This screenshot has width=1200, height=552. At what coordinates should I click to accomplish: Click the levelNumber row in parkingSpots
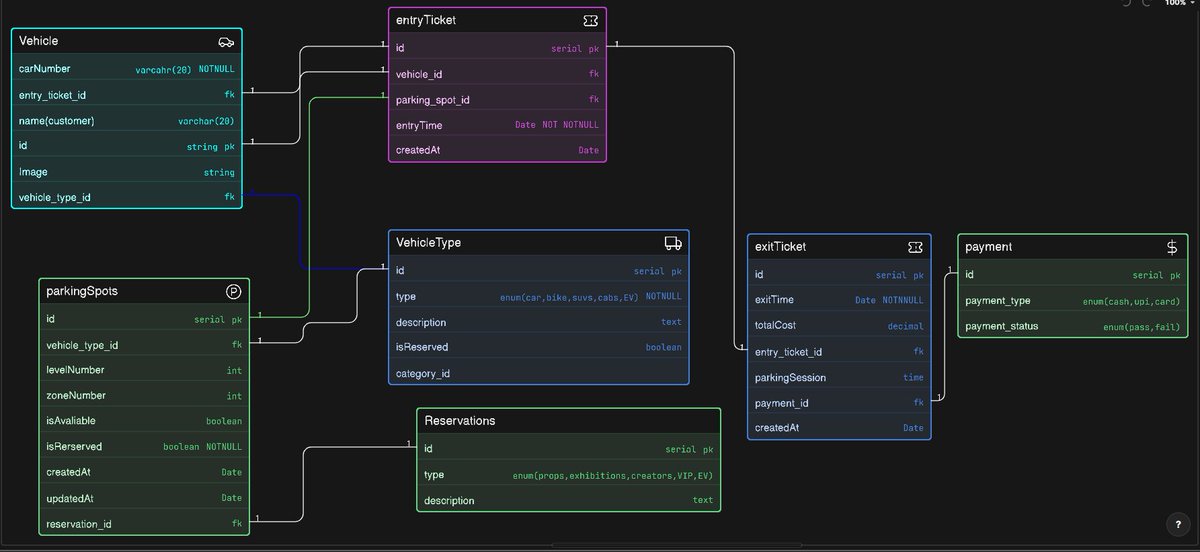coord(145,370)
